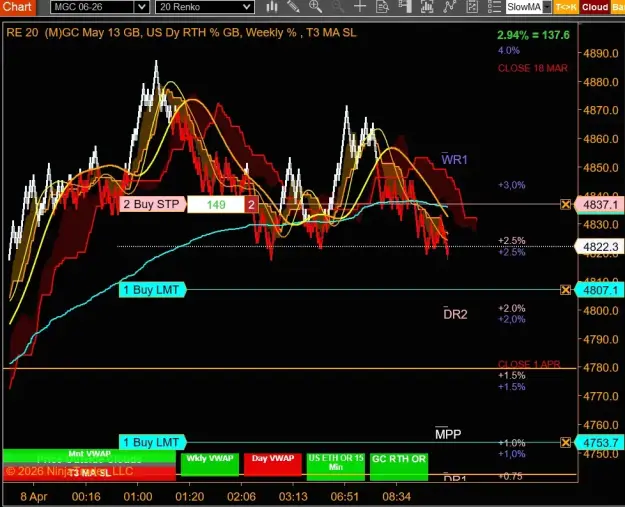Screen dimensions: 625x507
Task: Click the CLOSE 1 APR label
Action: (x=529, y=364)
